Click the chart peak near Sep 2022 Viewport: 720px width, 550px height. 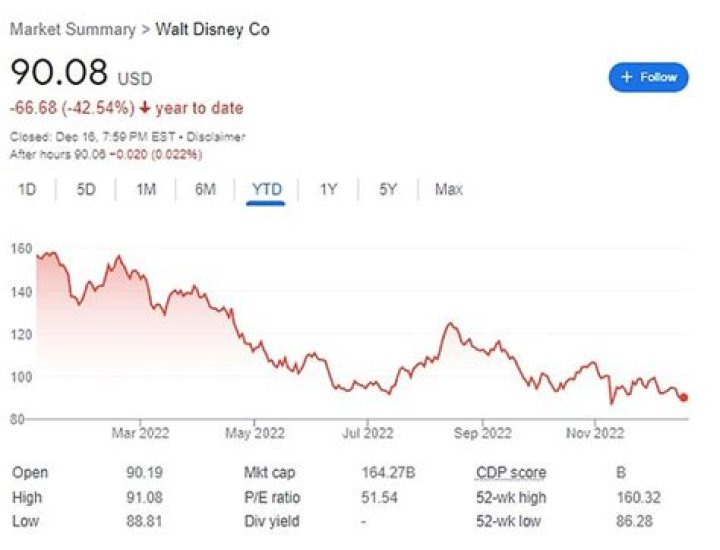[450, 324]
